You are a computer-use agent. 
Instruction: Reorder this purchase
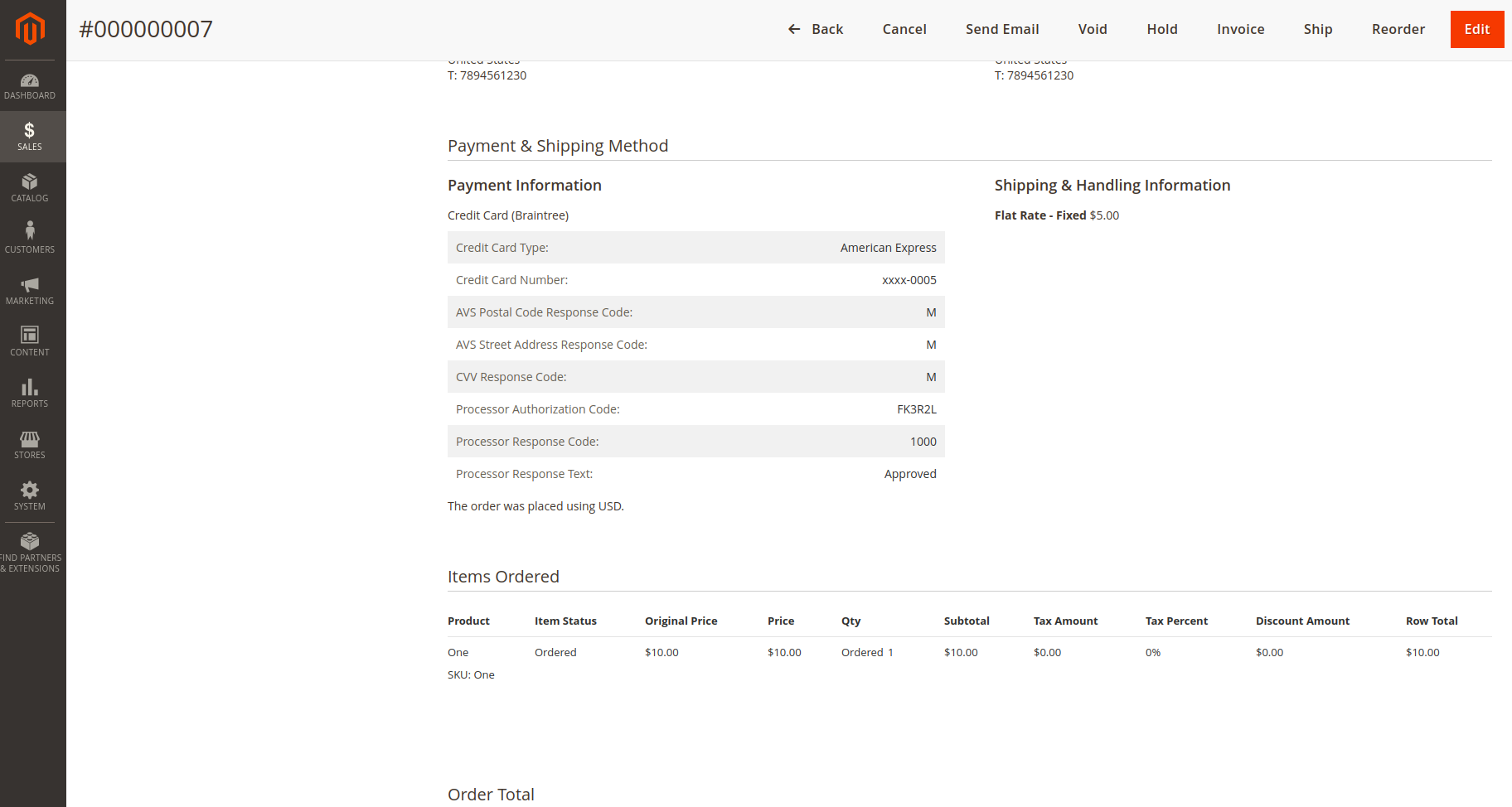coord(1398,29)
